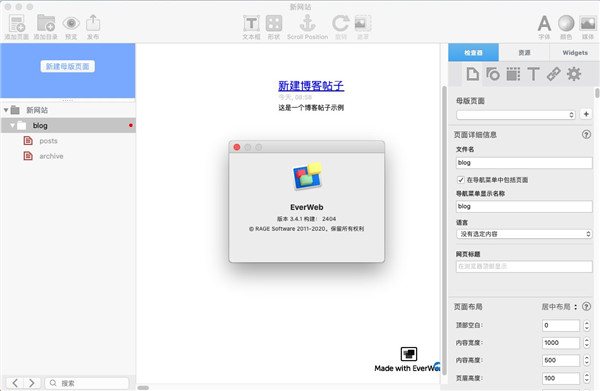
Task: Switch to the Assets tab
Action: pyautogui.click(x=524, y=52)
